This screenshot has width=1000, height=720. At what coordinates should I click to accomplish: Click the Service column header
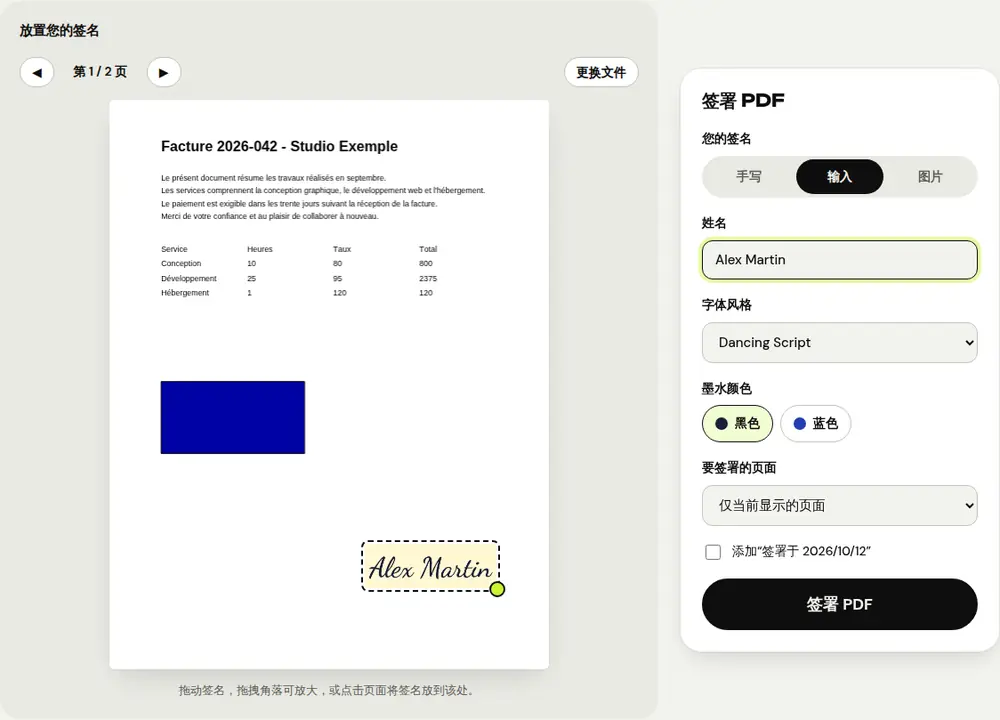pos(174,249)
